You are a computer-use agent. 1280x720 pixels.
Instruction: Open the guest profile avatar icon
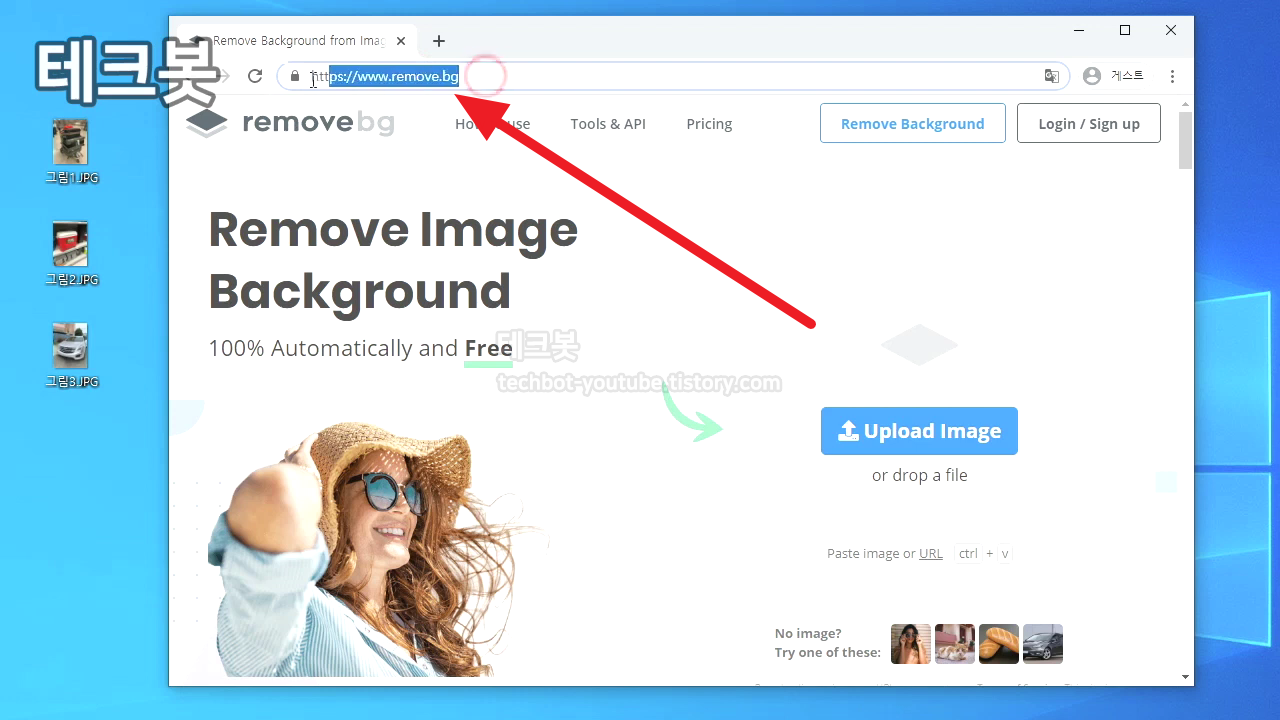click(x=1092, y=76)
